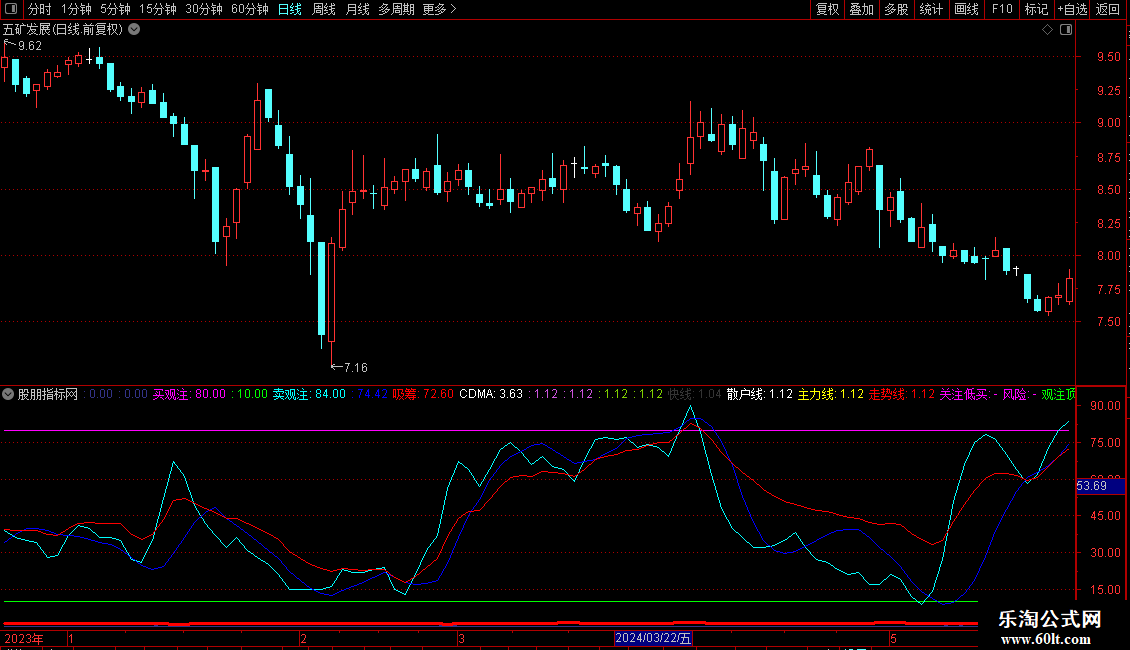The width and height of the screenshot is (1130, 650).
Task: Switch to the 15分钟 period tab
Action: (x=157, y=9)
